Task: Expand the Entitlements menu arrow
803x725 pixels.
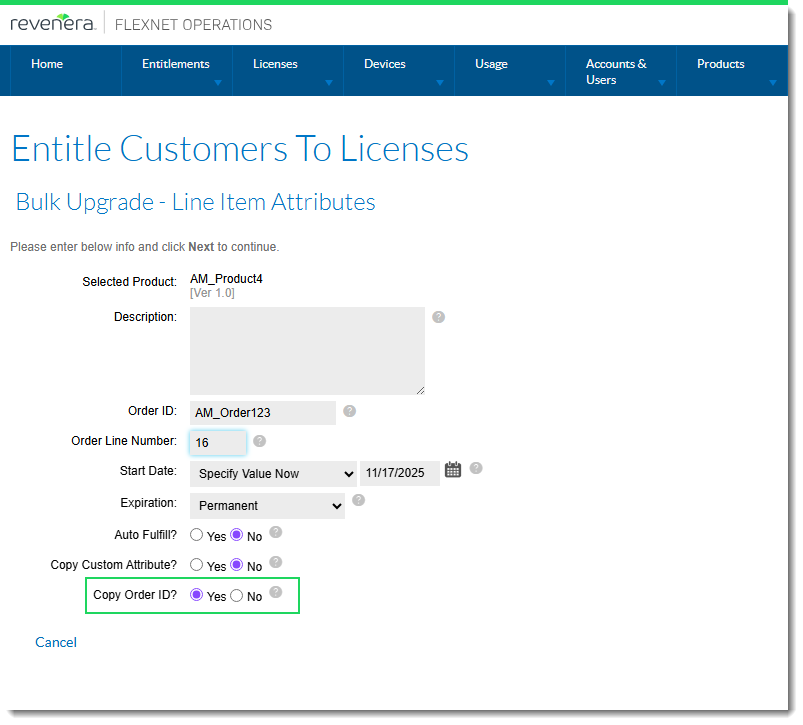Action: 217,83
